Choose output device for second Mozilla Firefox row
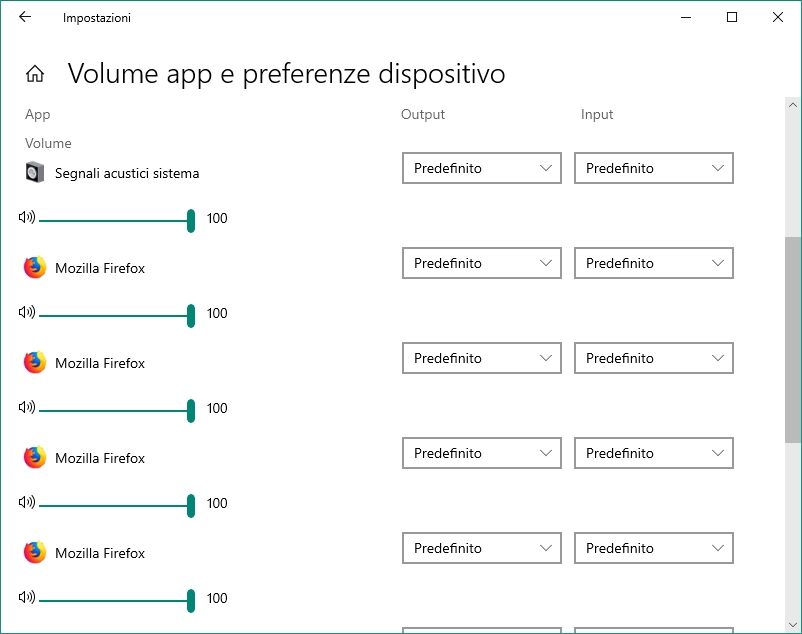Screen dimensions: 802x634 [x=482, y=358]
